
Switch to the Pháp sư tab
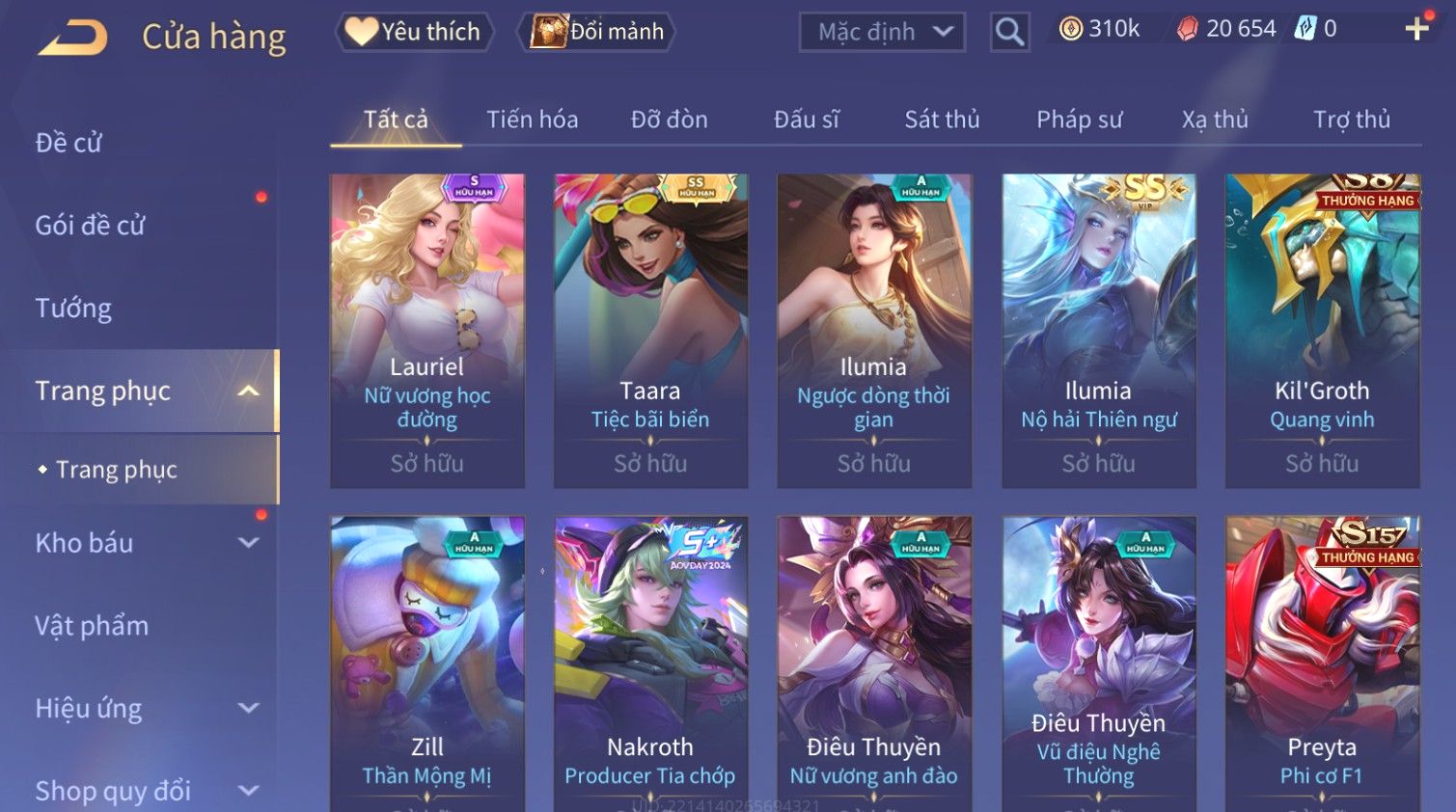[x=1079, y=120]
